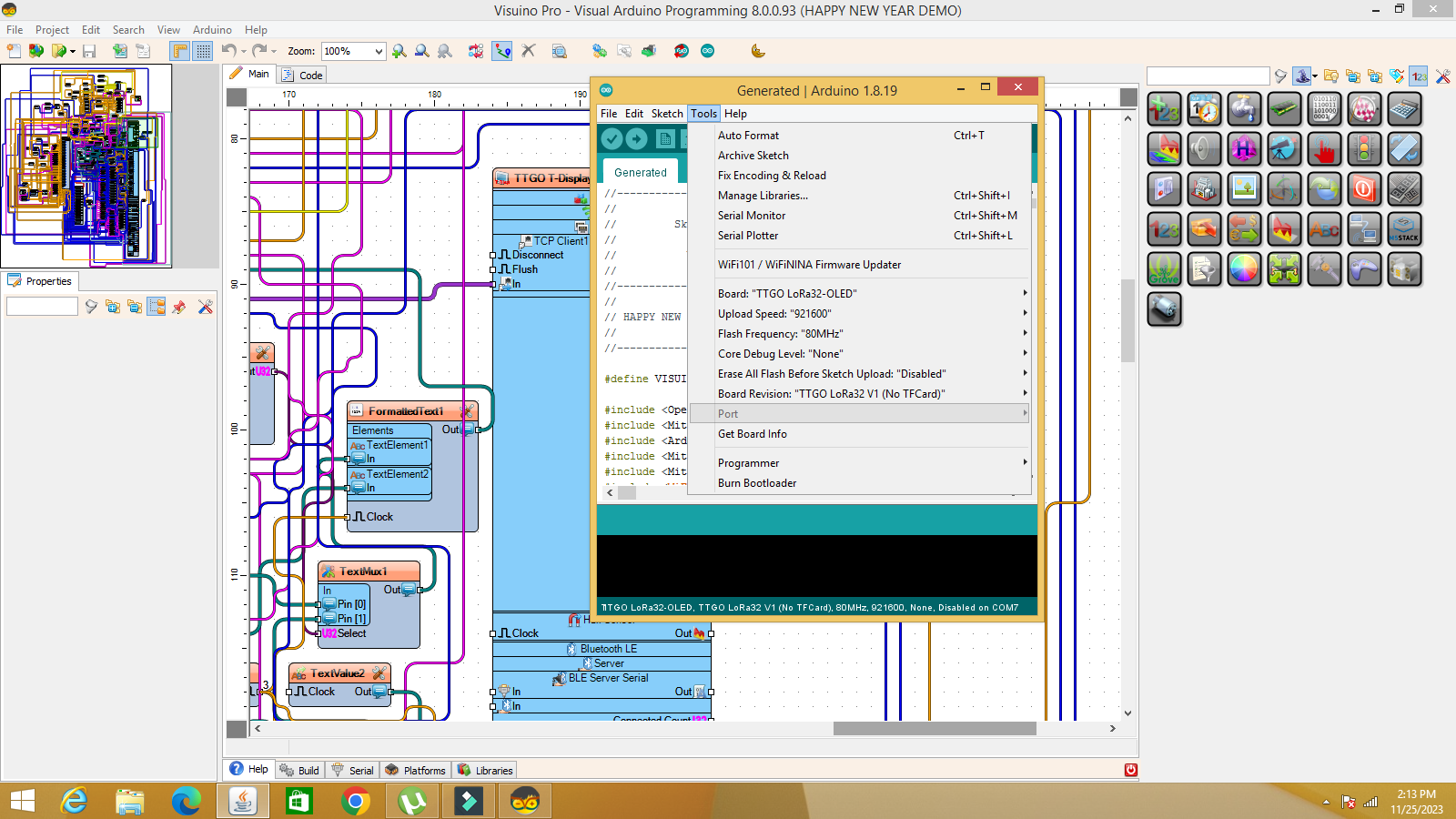
Task: Open Serial Monitor from the Tools menu
Action: tap(751, 216)
